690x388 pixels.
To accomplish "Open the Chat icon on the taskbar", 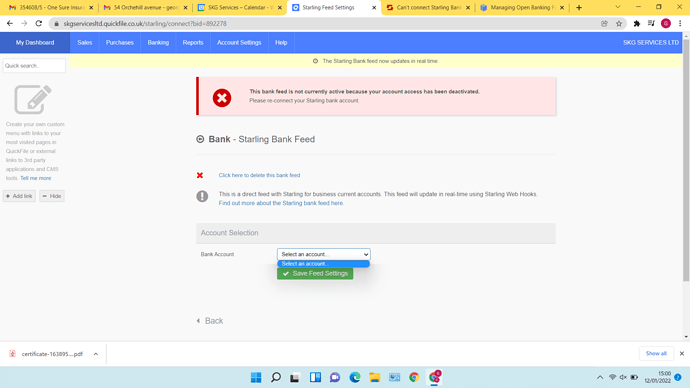I will (x=335, y=377).
